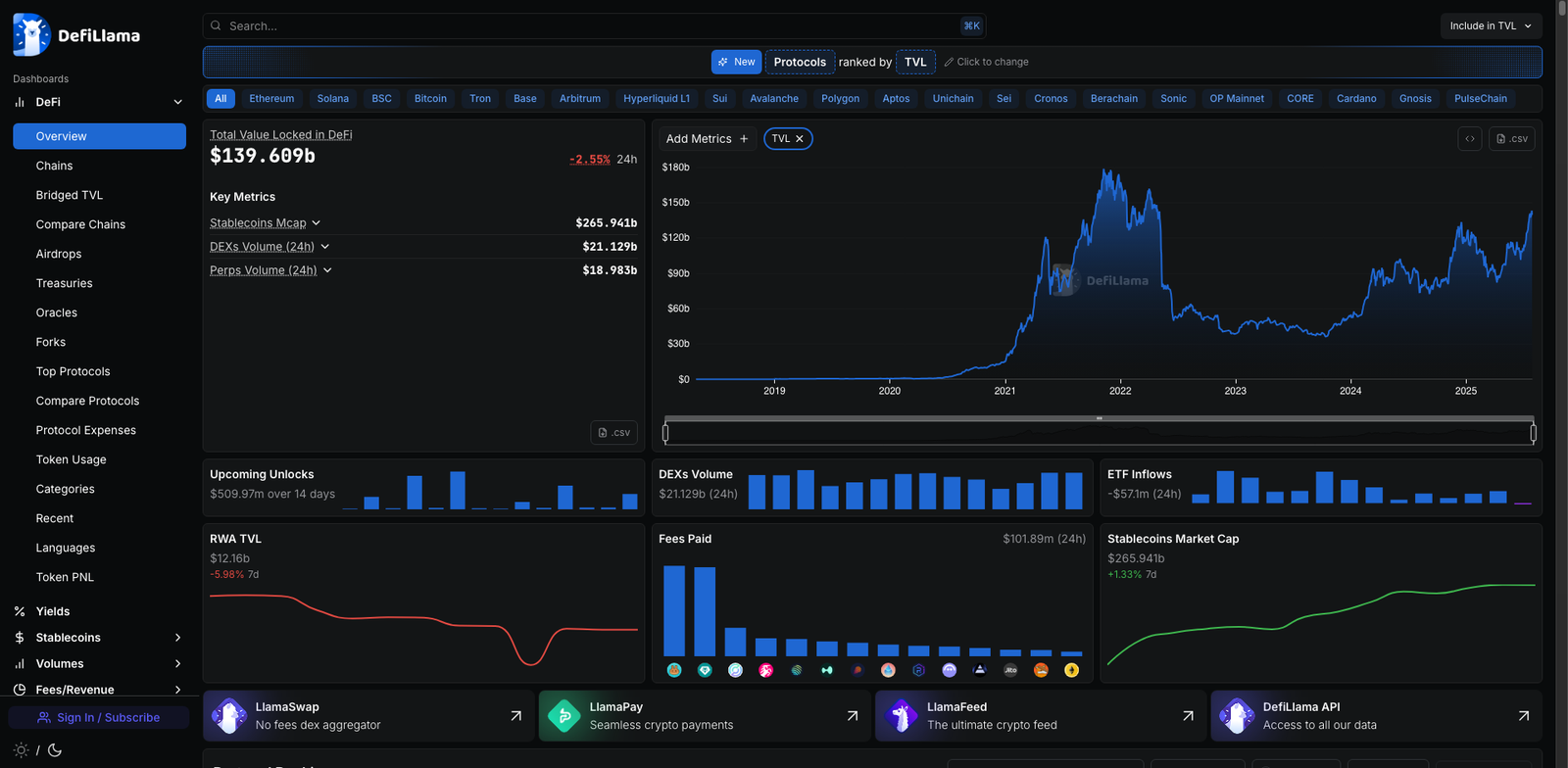Filter protocols by Ethereum chain
The width and height of the screenshot is (1568, 768).
pyautogui.click(x=271, y=98)
